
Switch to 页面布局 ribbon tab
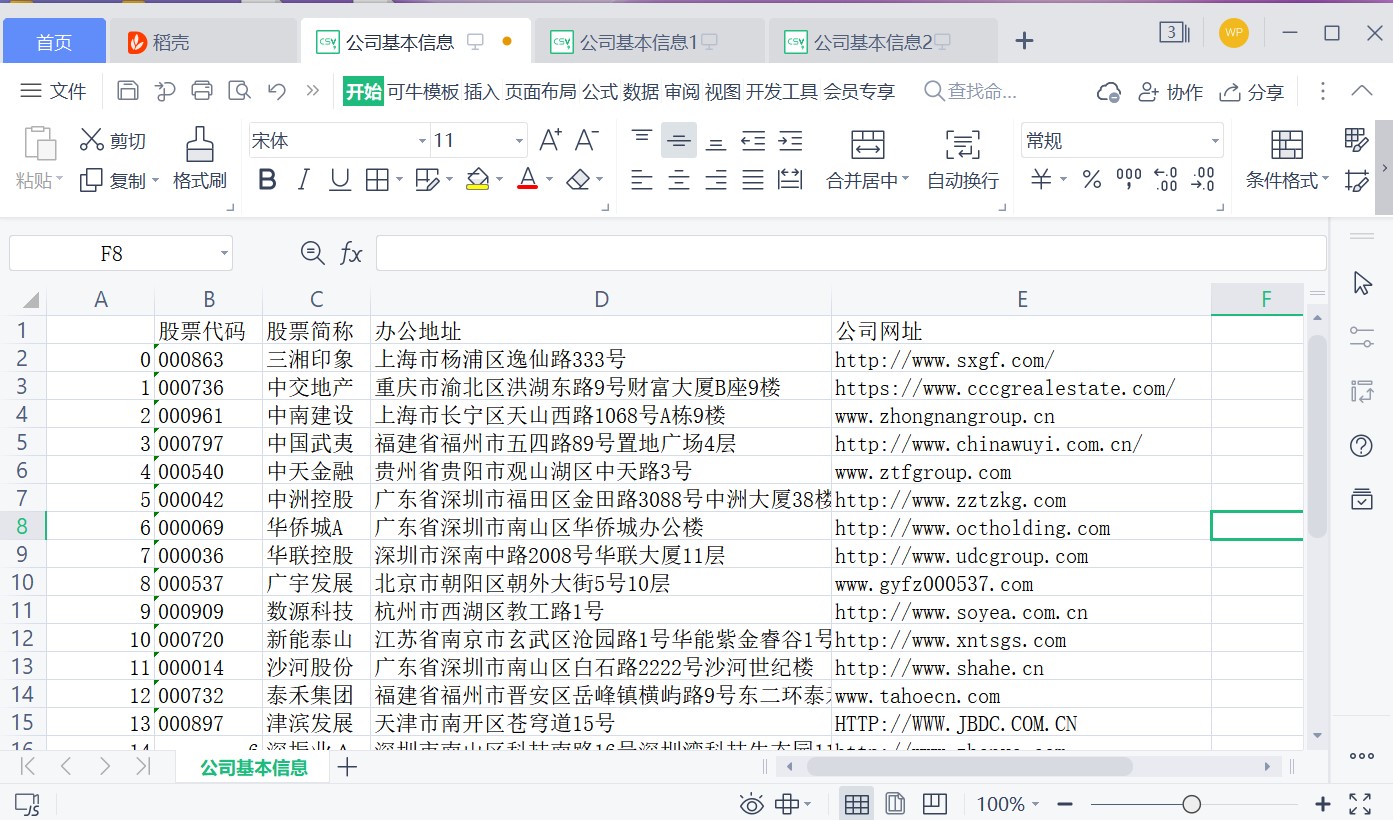pos(540,92)
